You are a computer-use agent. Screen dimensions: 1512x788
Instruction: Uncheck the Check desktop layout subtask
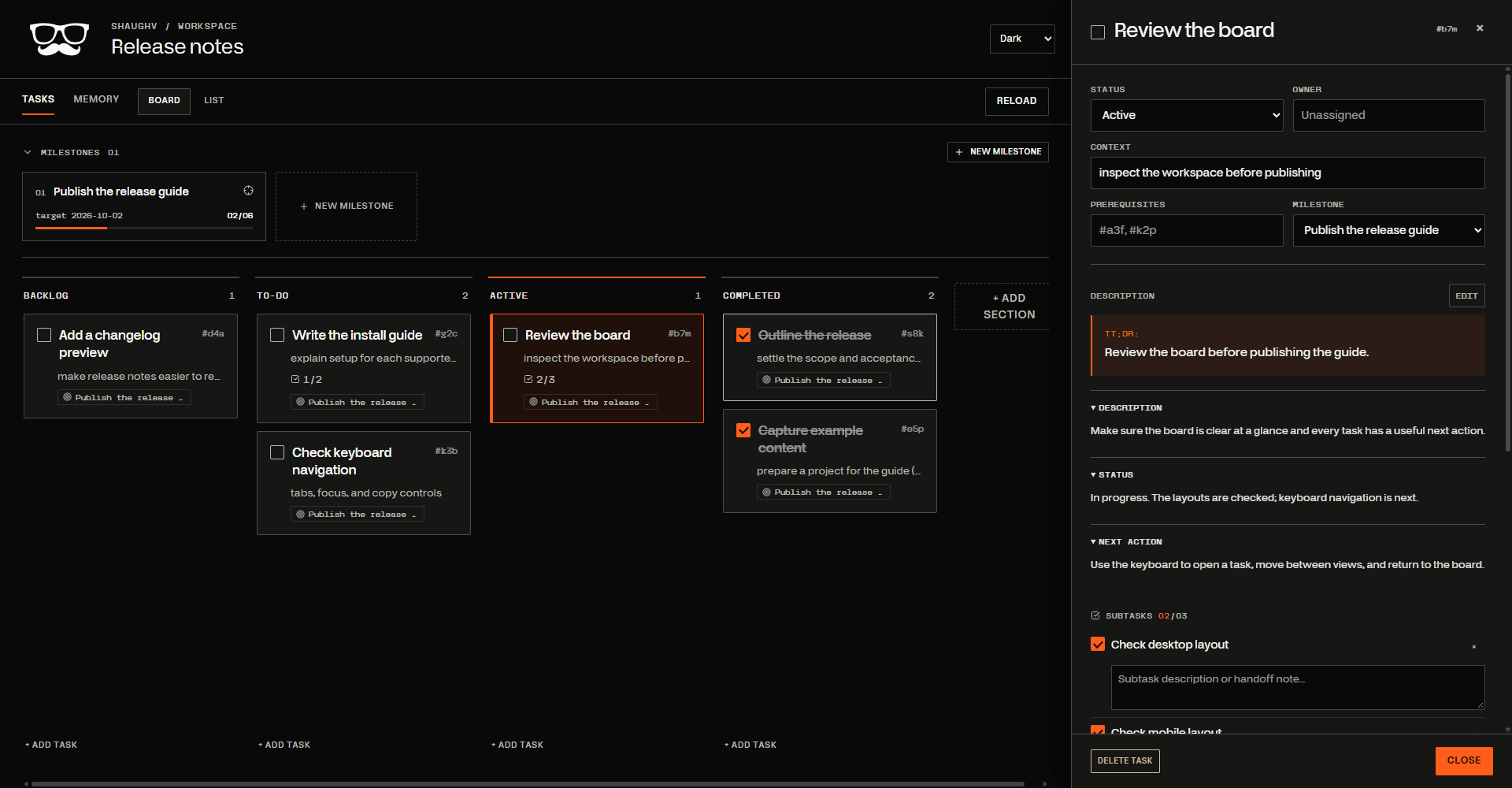(x=1098, y=644)
